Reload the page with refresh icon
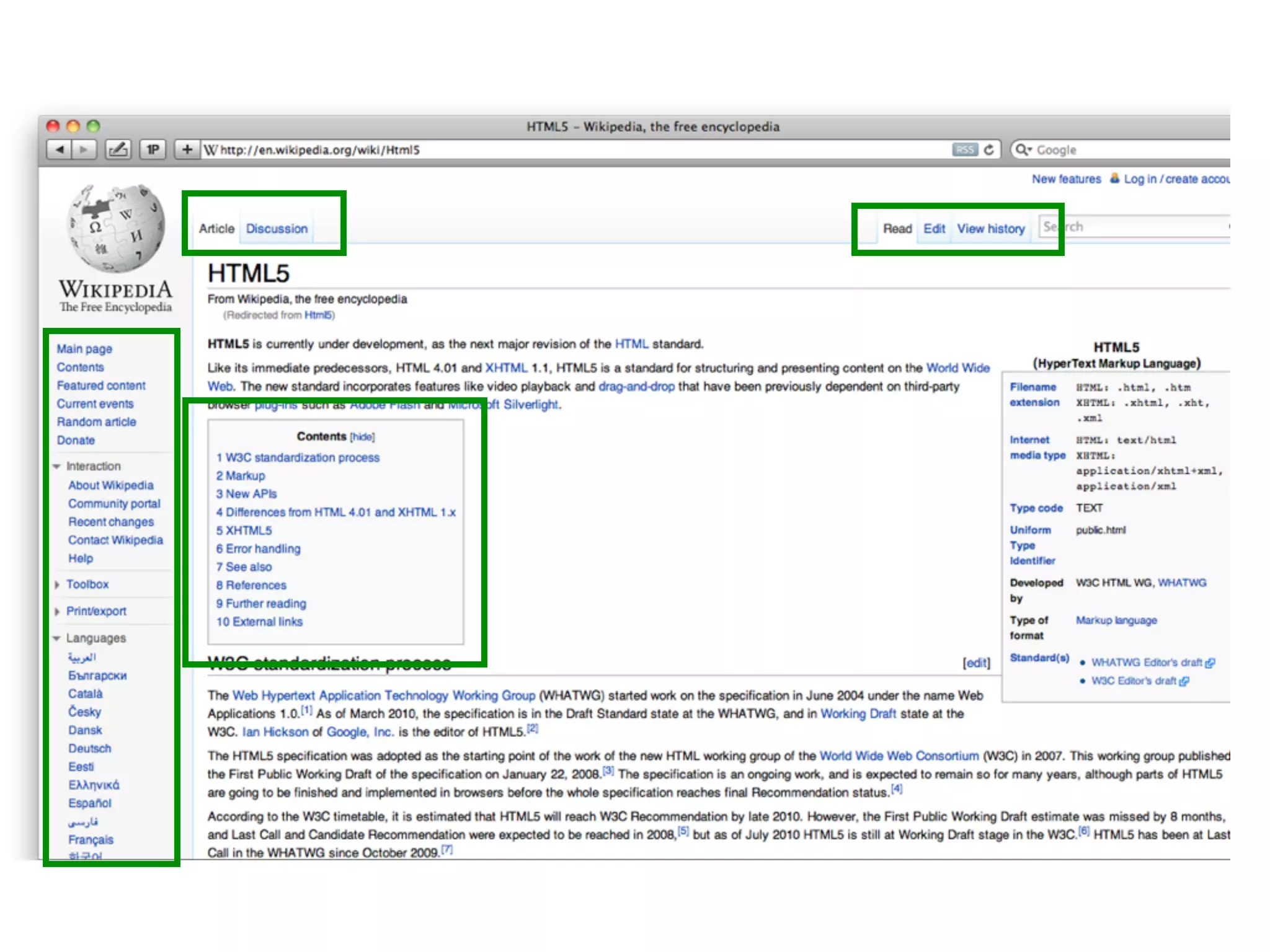 click(x=989, y=149)
